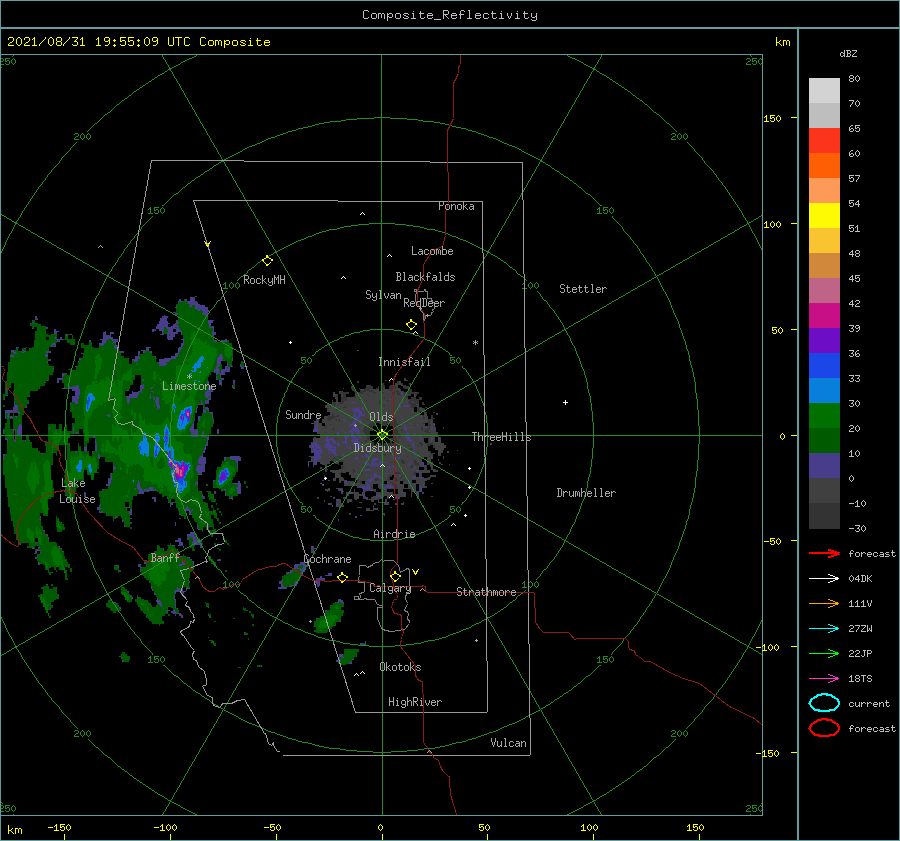Pick the slate purple 0-10 dBZ swatch

pos(824,466)
